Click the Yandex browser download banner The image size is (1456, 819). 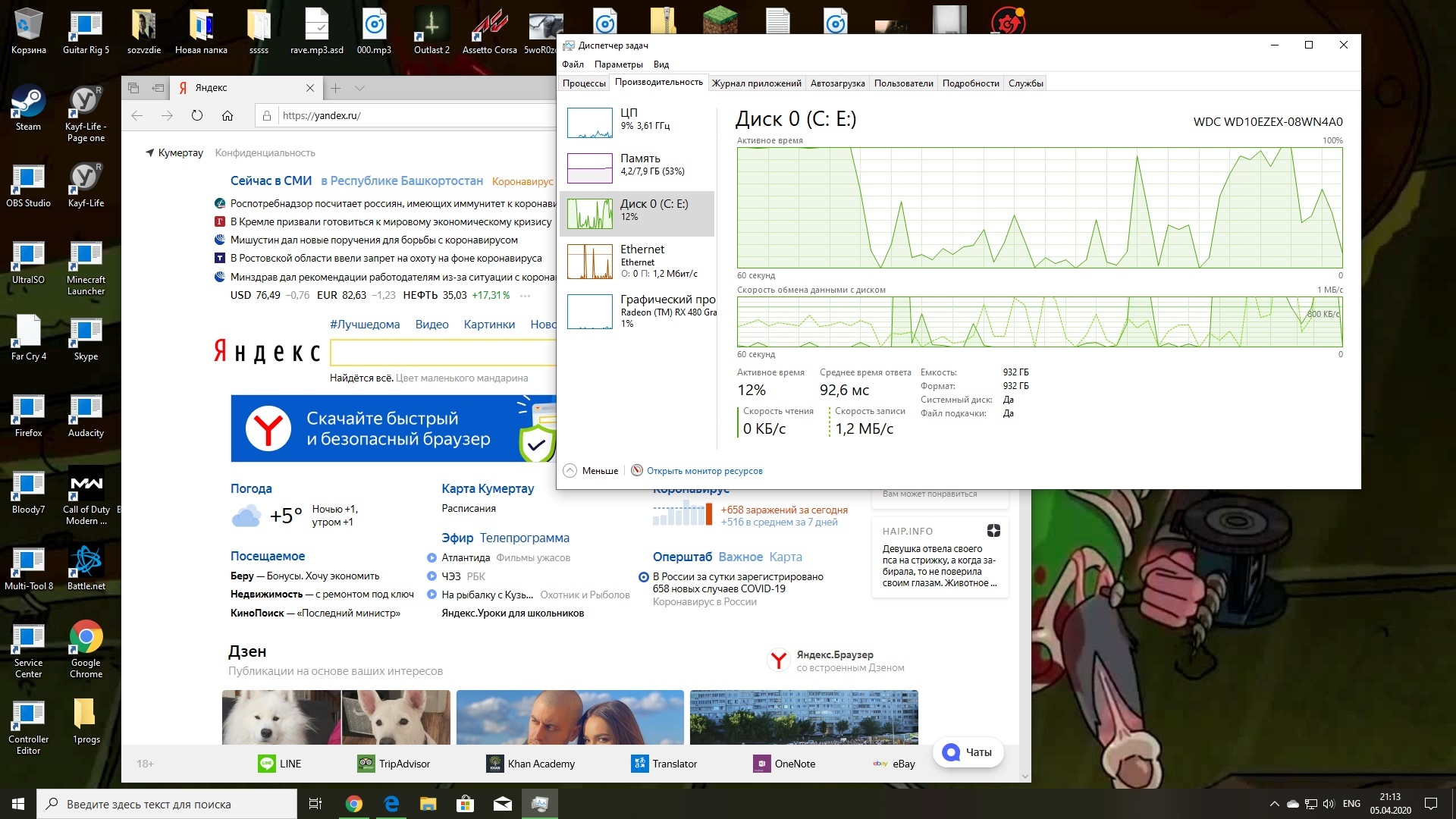click(x=394, y=428)
